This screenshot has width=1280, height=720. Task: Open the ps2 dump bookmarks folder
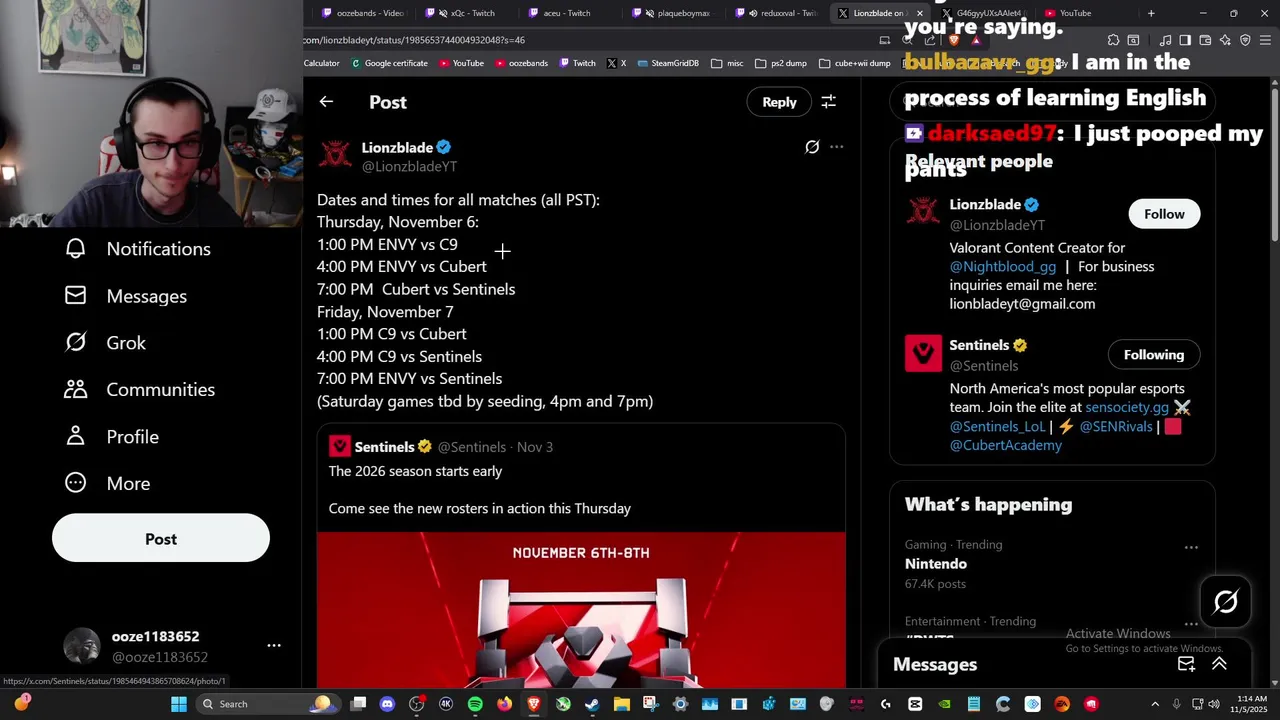pyautogui.click(x=781, y=63)
